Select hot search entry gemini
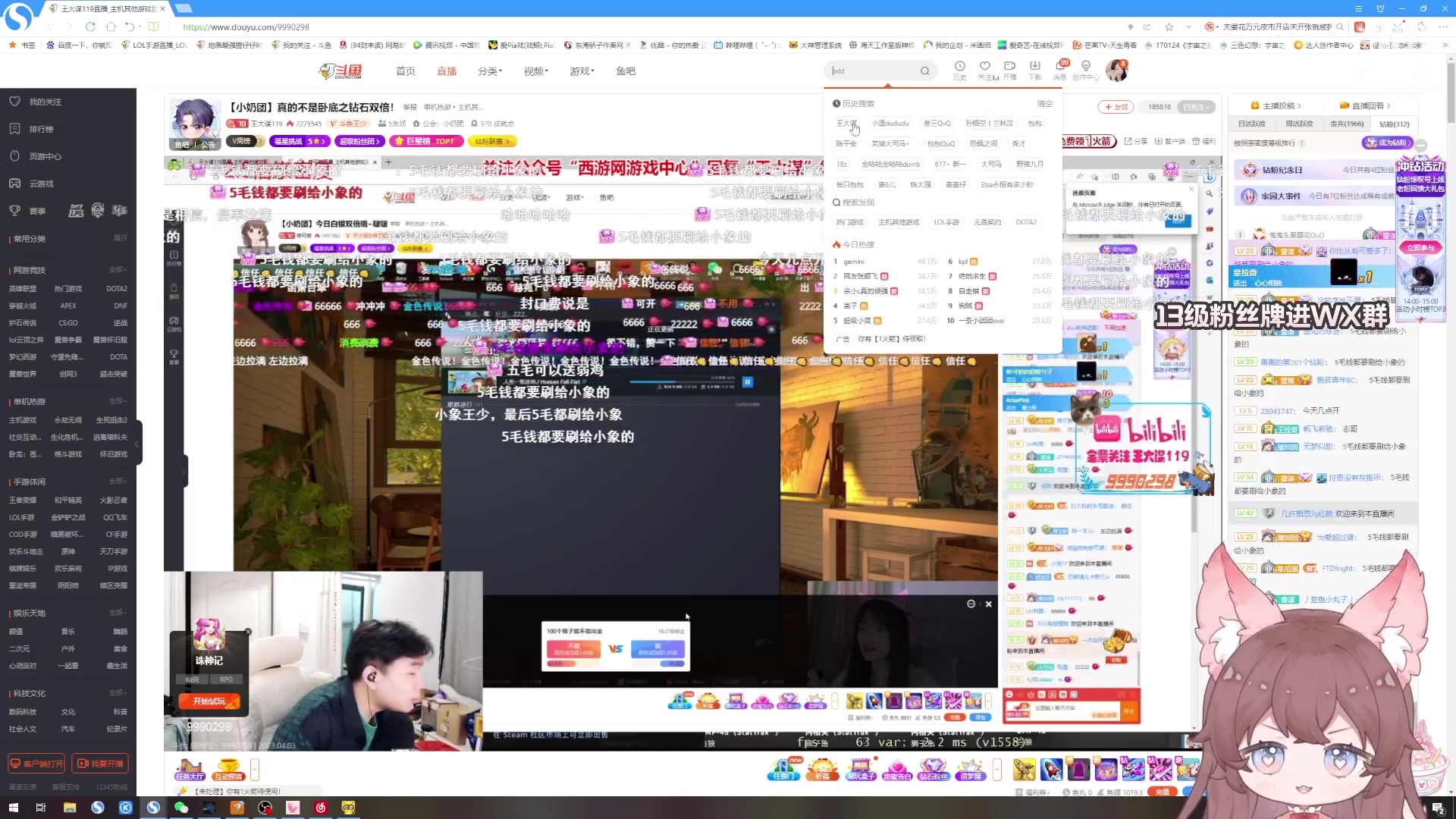Viewport: 1456px width, 819px height. click(854, 262)
